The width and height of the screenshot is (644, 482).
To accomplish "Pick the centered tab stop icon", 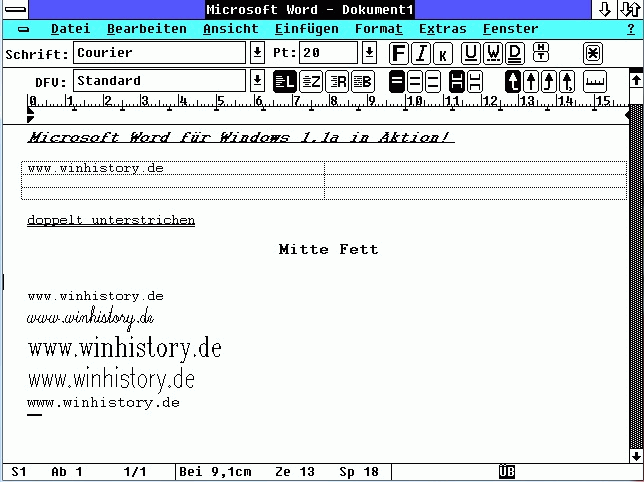I will [x=531, y=81].
